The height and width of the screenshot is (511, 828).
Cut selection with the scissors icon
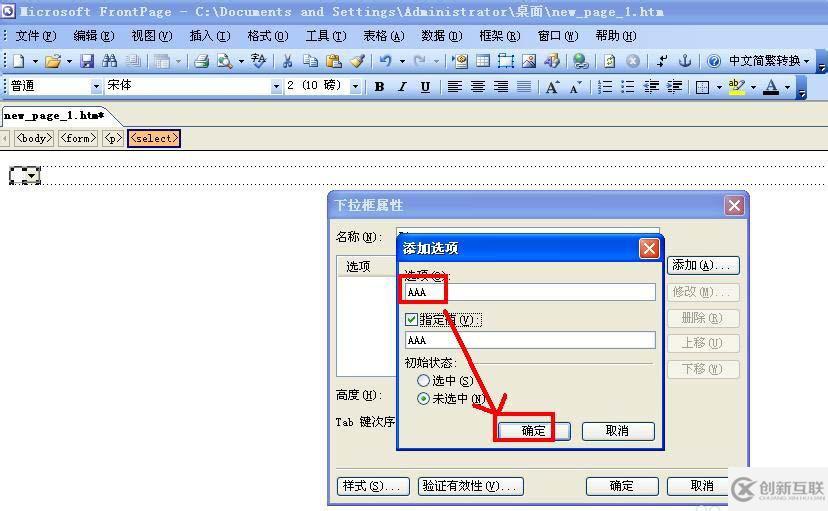(x=287, y=61)
